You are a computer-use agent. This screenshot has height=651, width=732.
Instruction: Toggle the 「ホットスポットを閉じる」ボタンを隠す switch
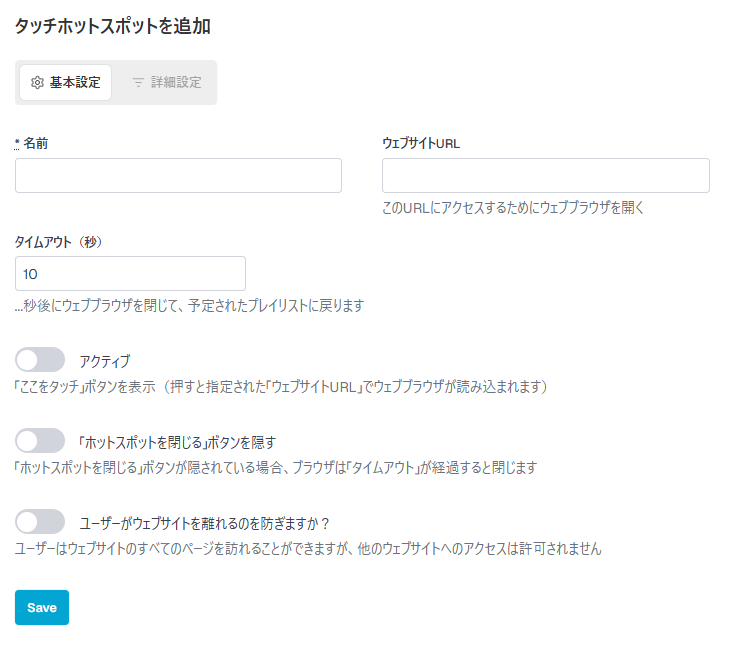point(40,441)
